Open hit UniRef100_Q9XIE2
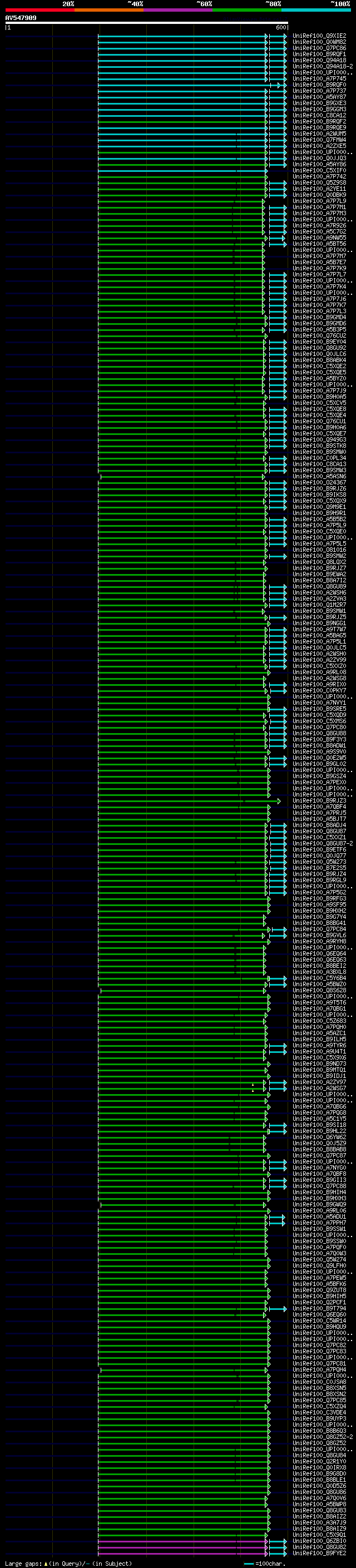 click(x=319, y=36)
